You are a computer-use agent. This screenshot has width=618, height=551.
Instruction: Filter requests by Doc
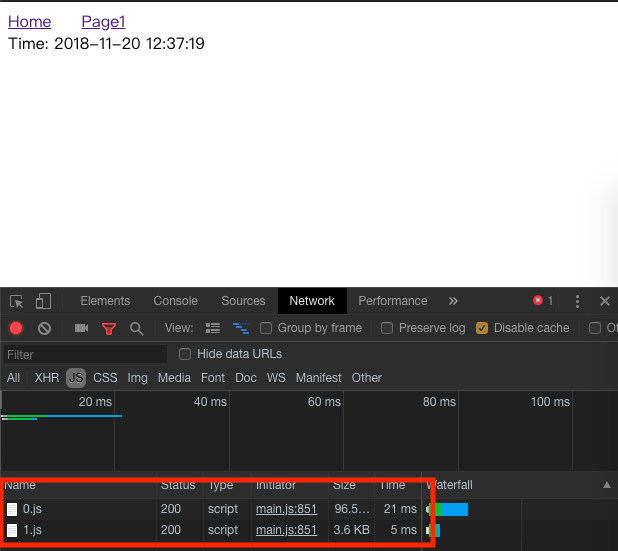coord(246,378)
